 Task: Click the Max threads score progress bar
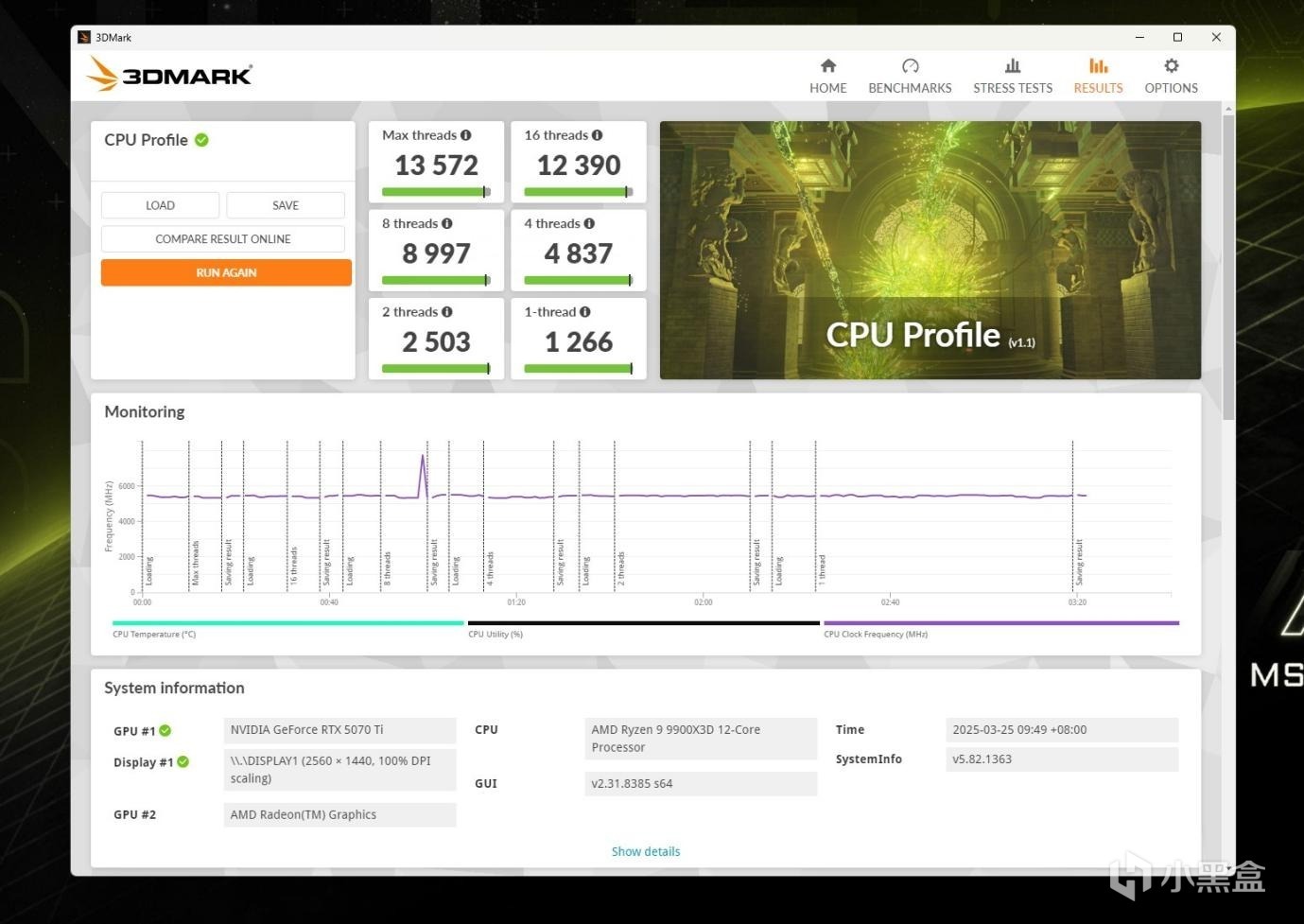click(436, 192)
